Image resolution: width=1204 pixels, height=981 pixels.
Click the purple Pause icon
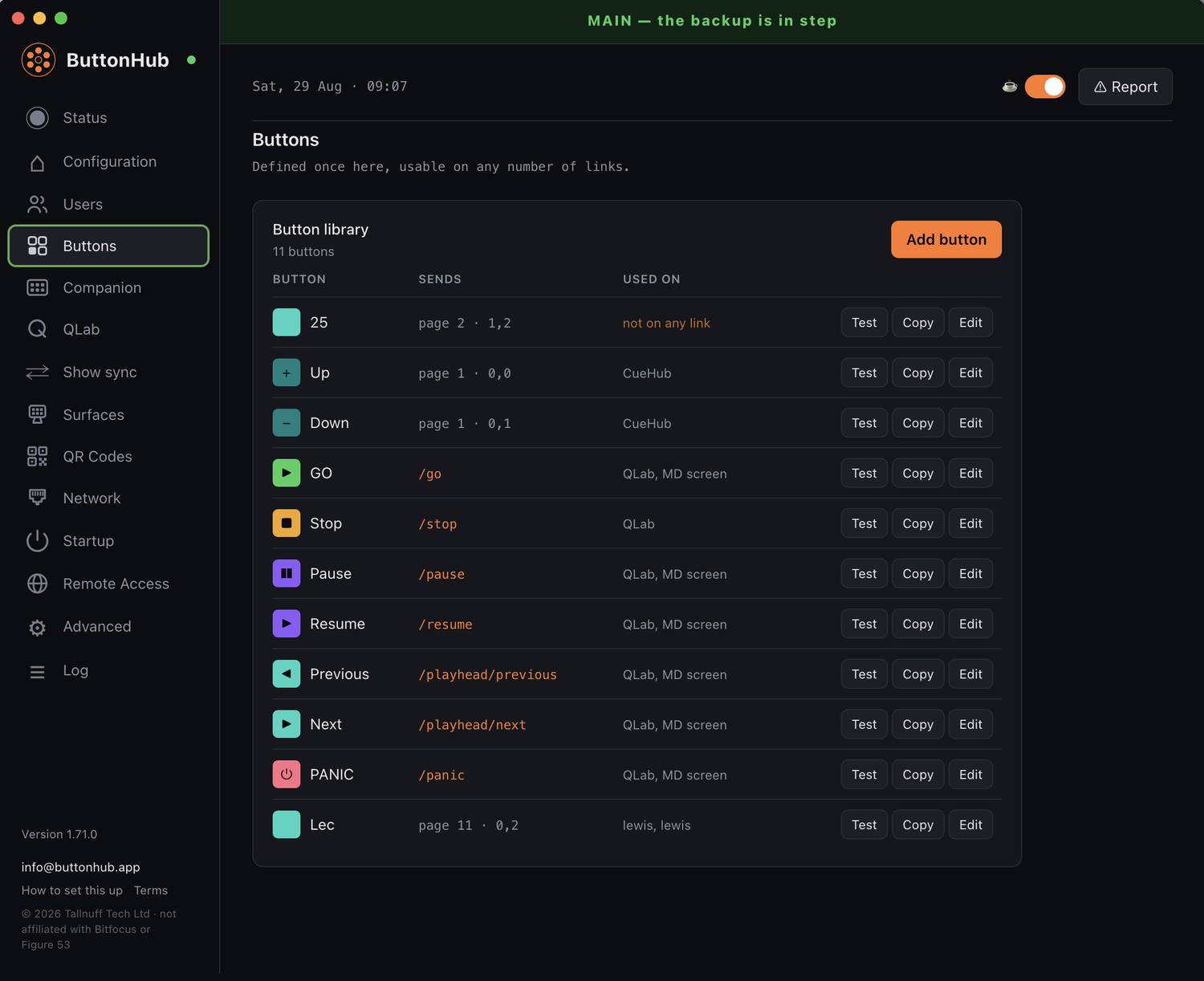click(287, 573)
